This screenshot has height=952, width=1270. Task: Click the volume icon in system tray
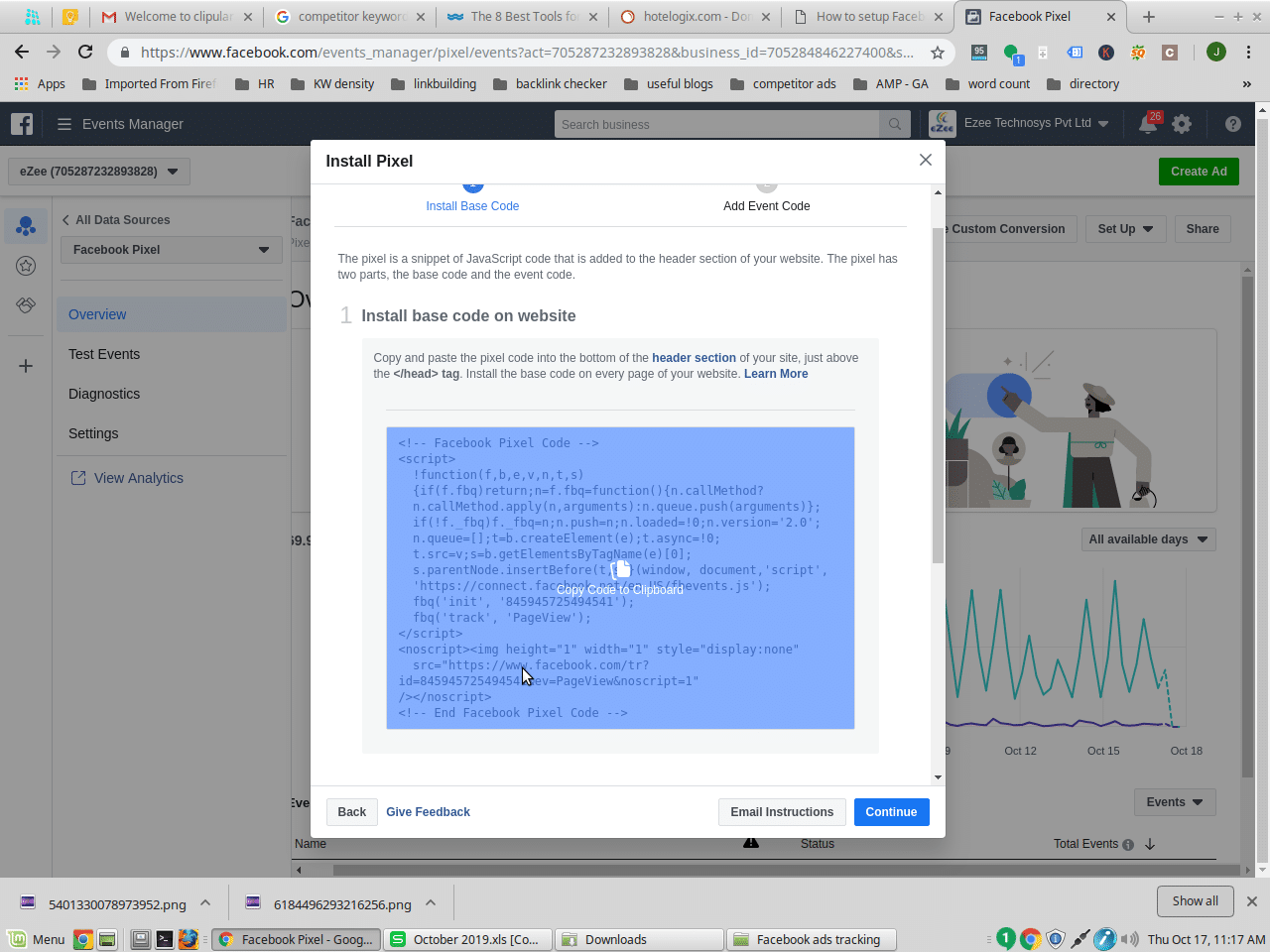coord(1130,939)
